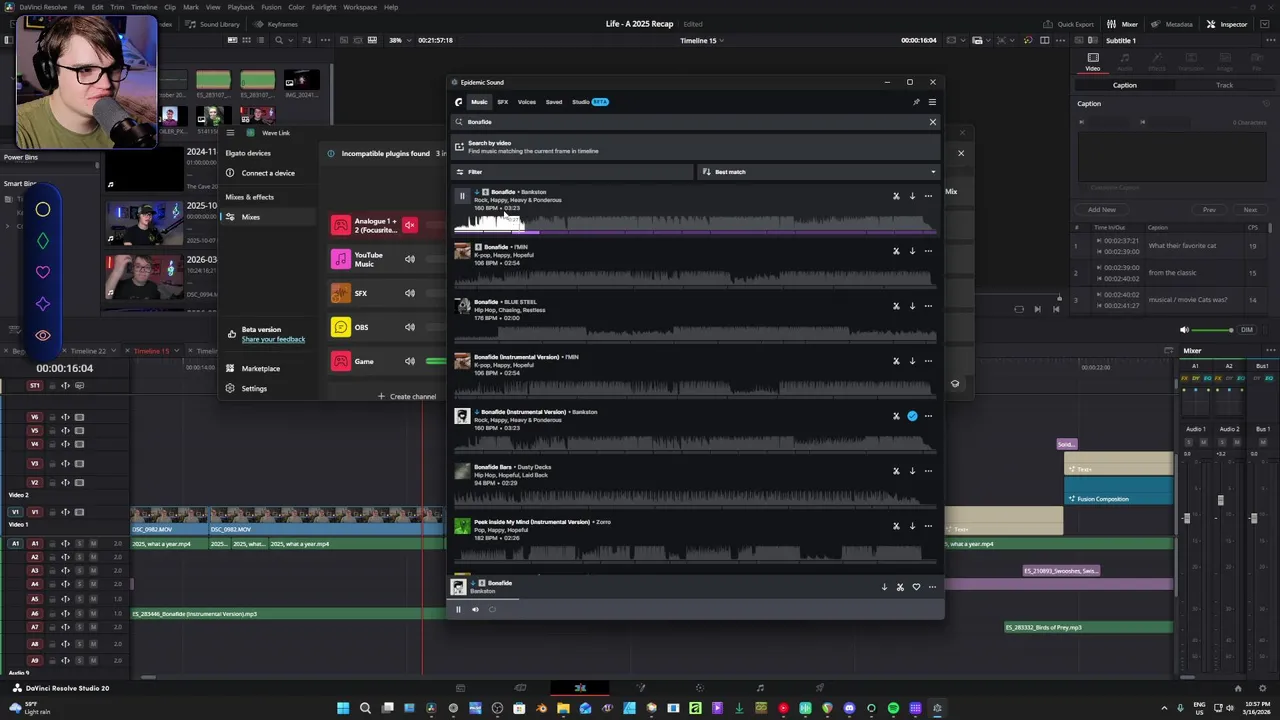Click heart icon in Epidemic player bar
The height and width of the screenshot is (720, 1280).
(916, 587)
